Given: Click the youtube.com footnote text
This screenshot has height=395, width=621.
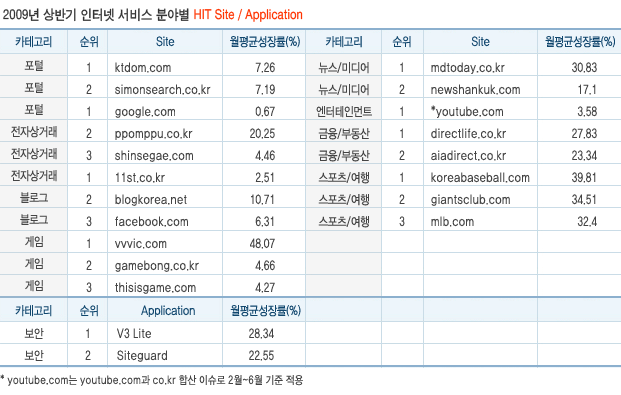Looking at the screenshot, I should [151, 380].
